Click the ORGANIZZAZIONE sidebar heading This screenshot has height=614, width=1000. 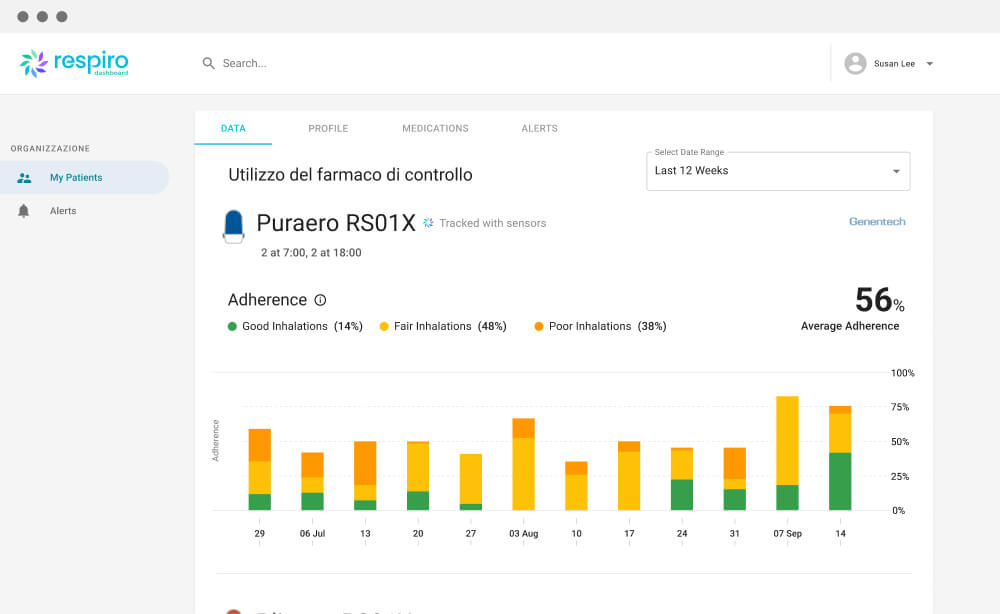50,149
